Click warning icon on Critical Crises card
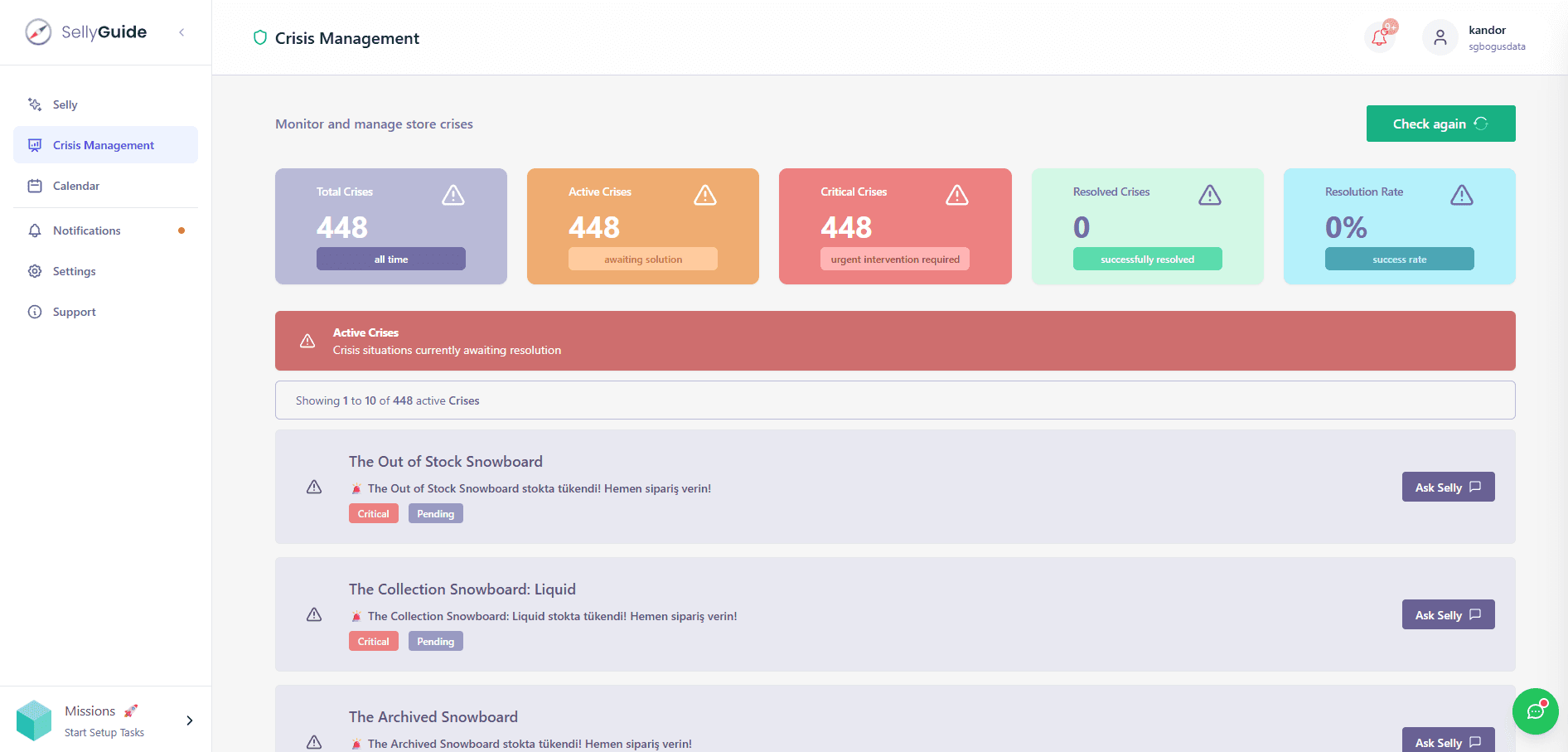Viewport: 1568px width, 752px height. [x=956, y=195]
